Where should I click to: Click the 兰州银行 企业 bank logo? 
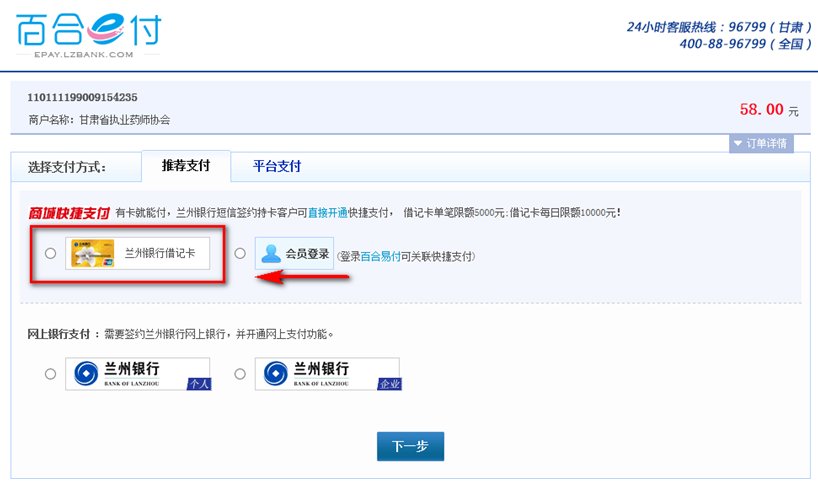click(328, 374)
